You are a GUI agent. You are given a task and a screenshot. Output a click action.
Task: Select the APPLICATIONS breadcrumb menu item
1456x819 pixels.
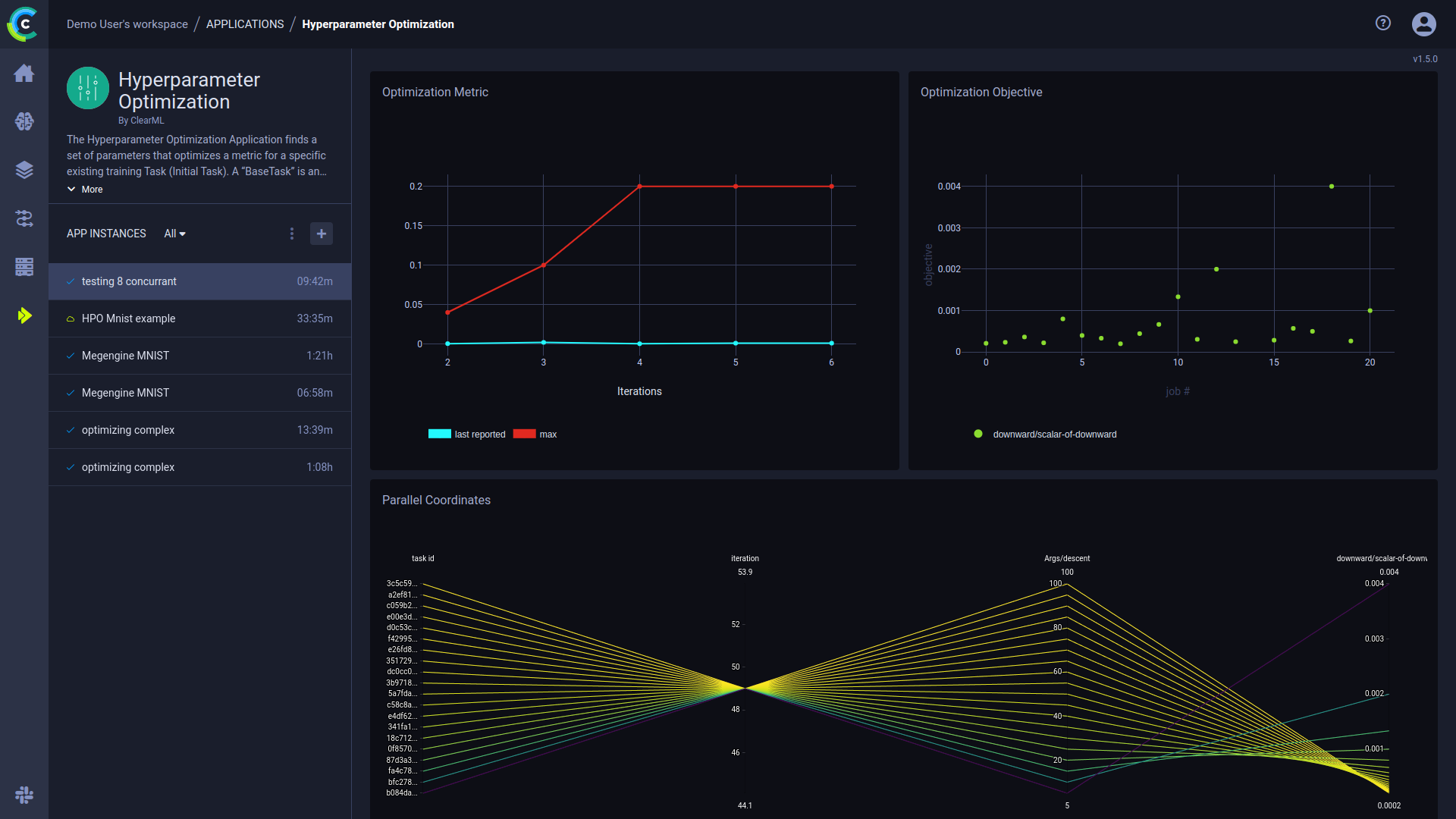(x=245, y=23)
